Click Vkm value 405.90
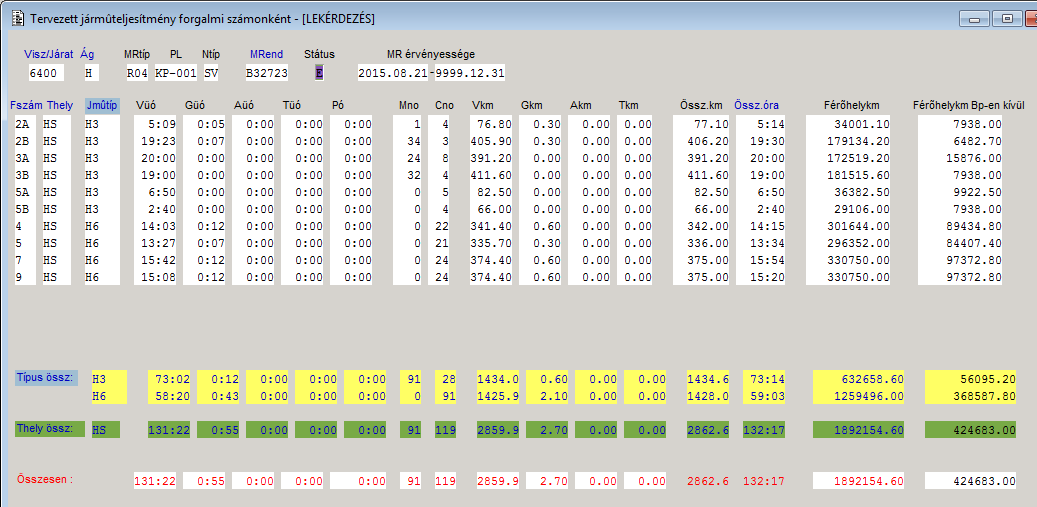The width and height of the screenshot is (1037, 507). [491, 141]
